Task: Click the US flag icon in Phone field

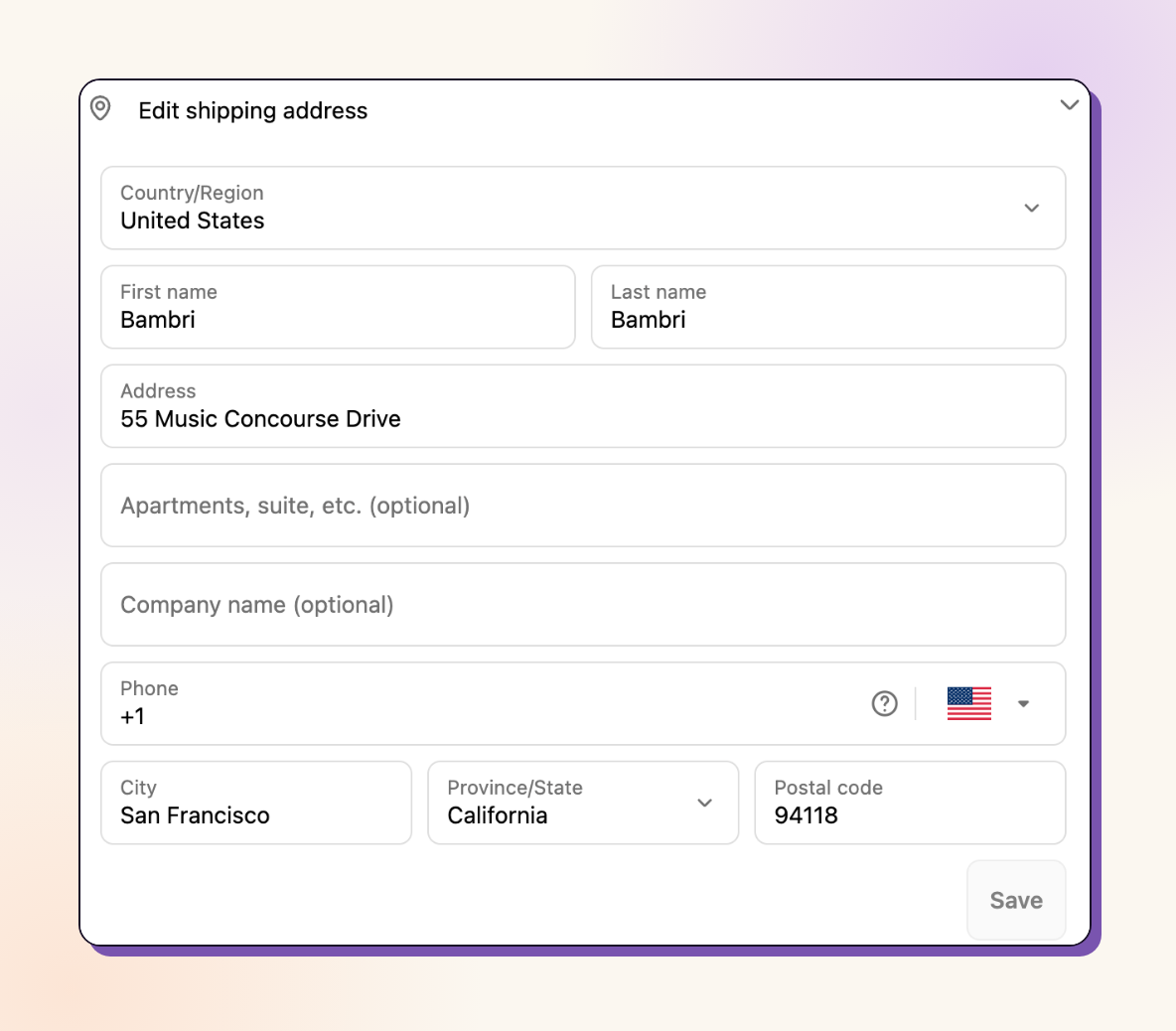Action: pyautogui.click(x=969, y=703)
